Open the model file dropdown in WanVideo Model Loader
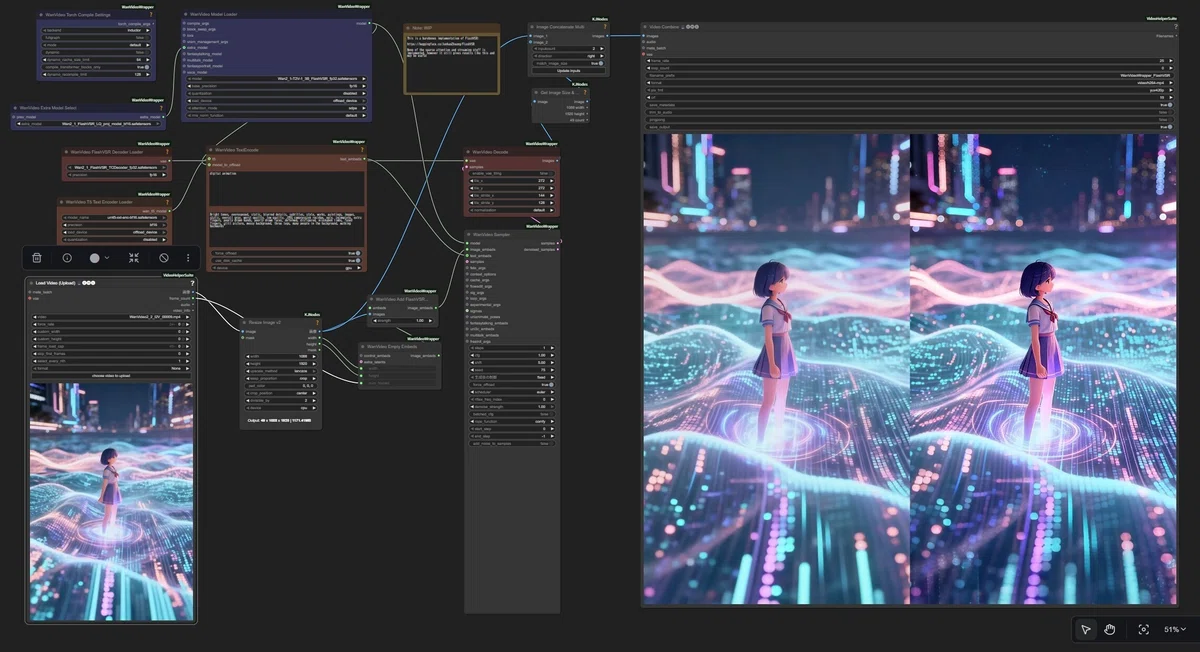 point(277,78)
